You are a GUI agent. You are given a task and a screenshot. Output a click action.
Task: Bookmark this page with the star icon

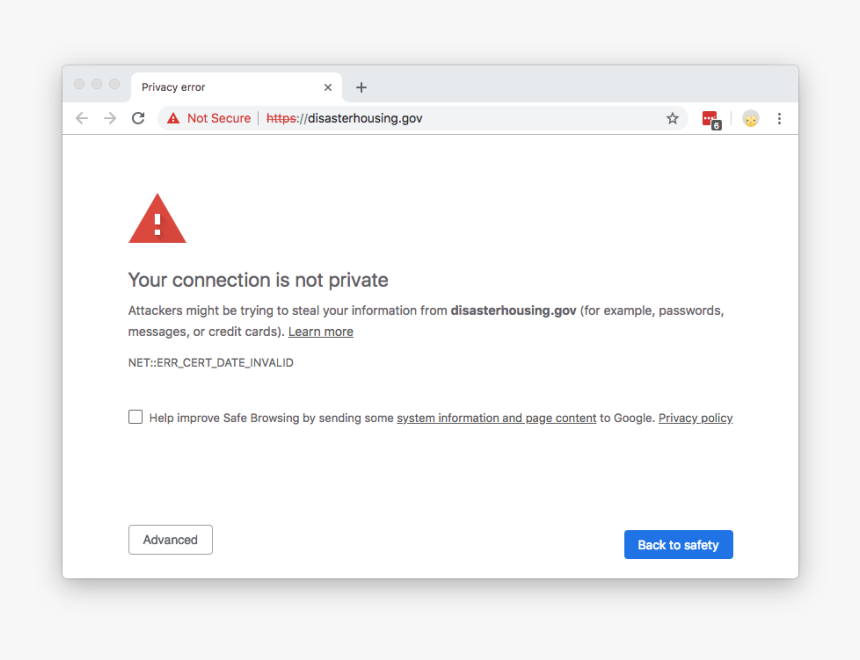coord(672,118)
